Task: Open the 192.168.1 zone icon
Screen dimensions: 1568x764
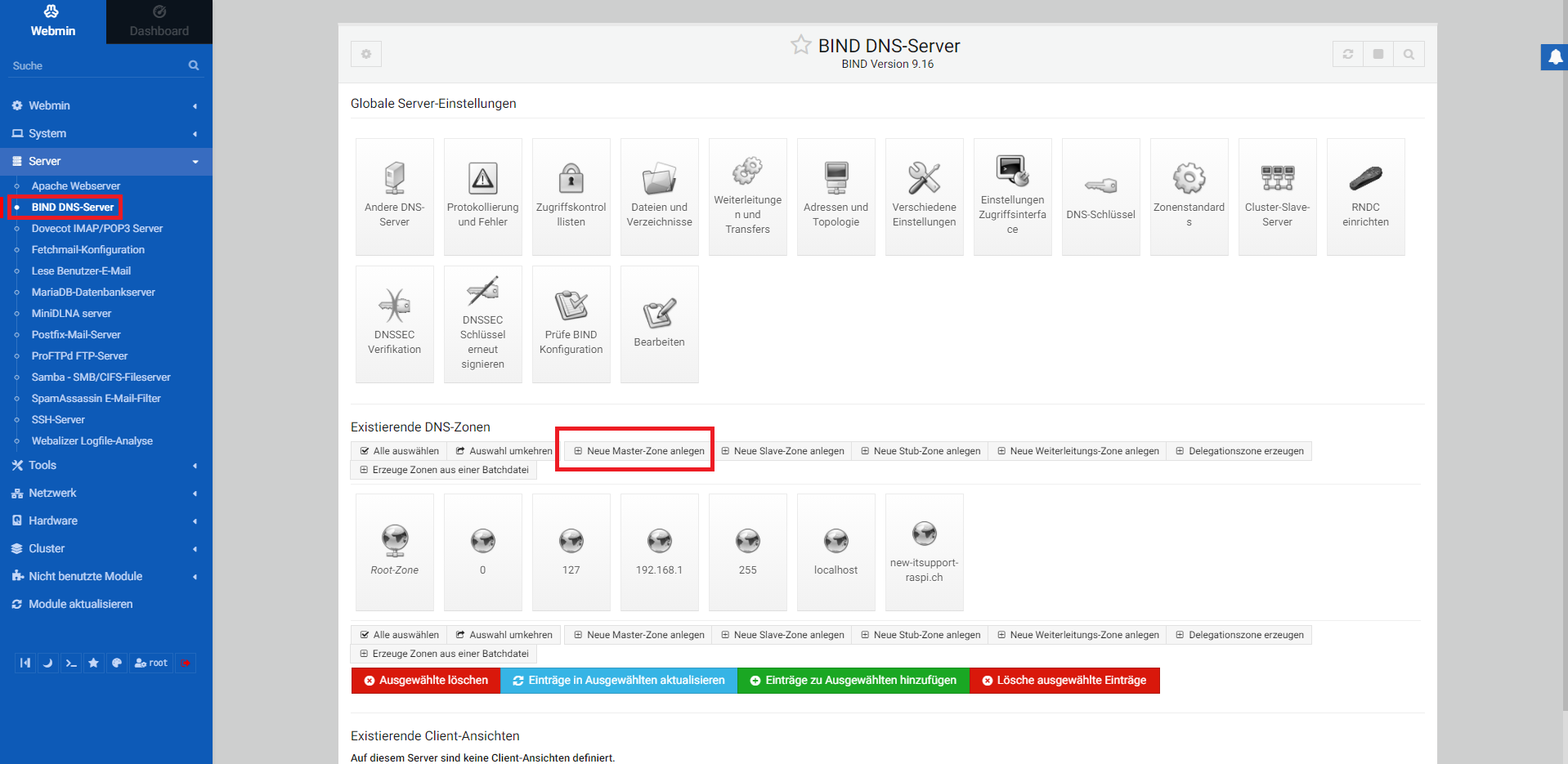Action: (x=659, y=542)
